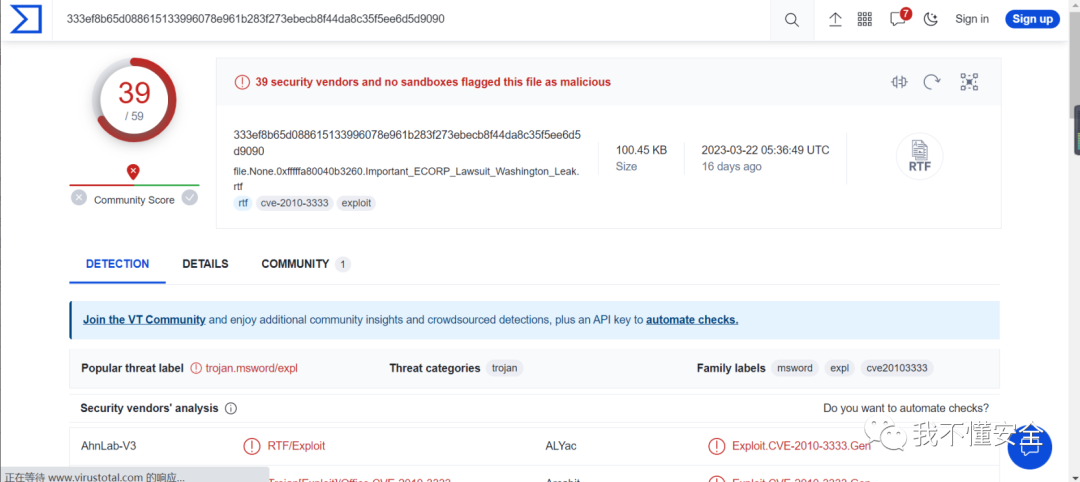
Task: Click the community score X vote button
Action: coord(79,198)
